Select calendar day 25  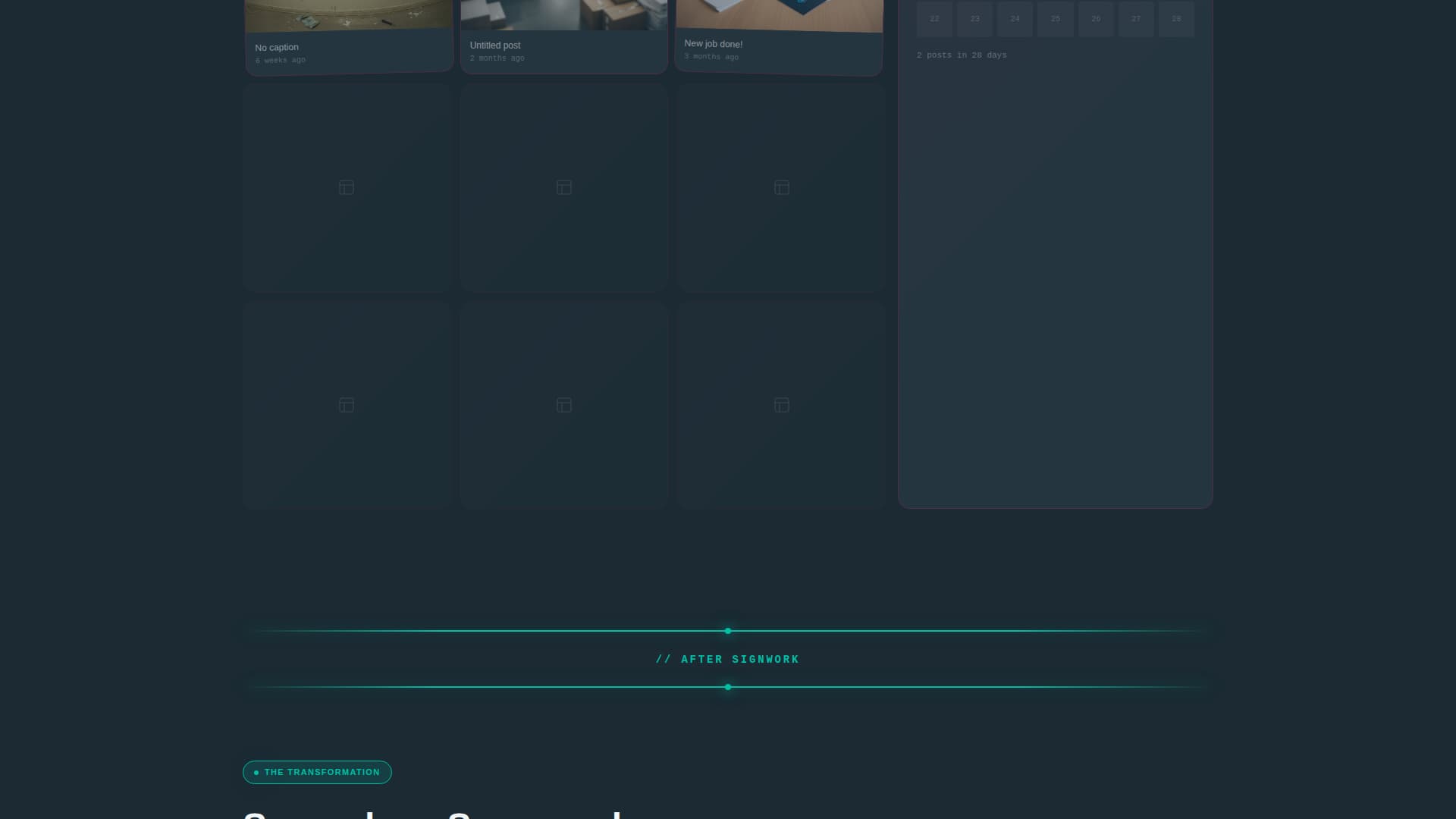[1056, 19]
